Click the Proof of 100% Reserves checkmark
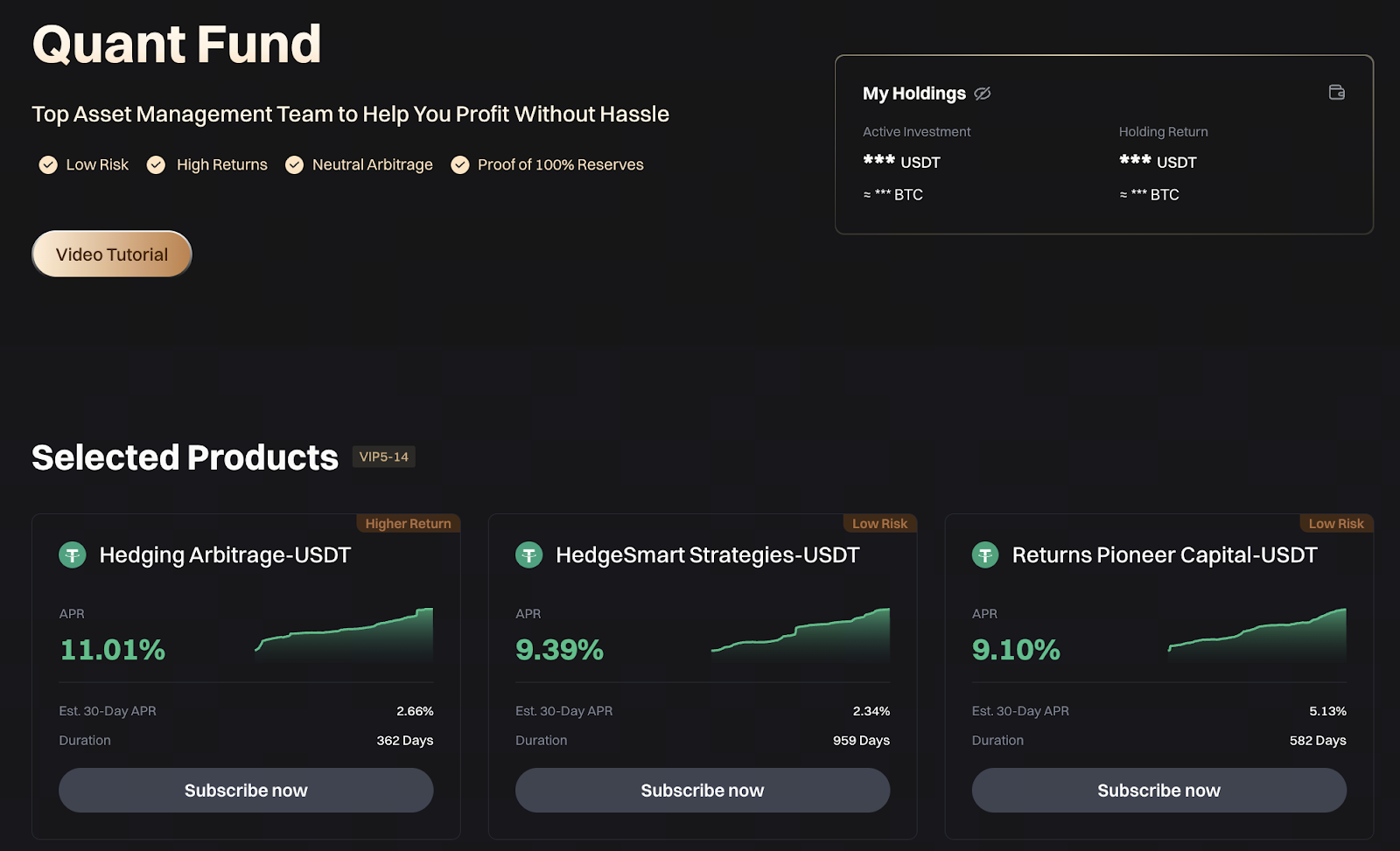The image size is (1400, 851). click(x=459, y=164)
